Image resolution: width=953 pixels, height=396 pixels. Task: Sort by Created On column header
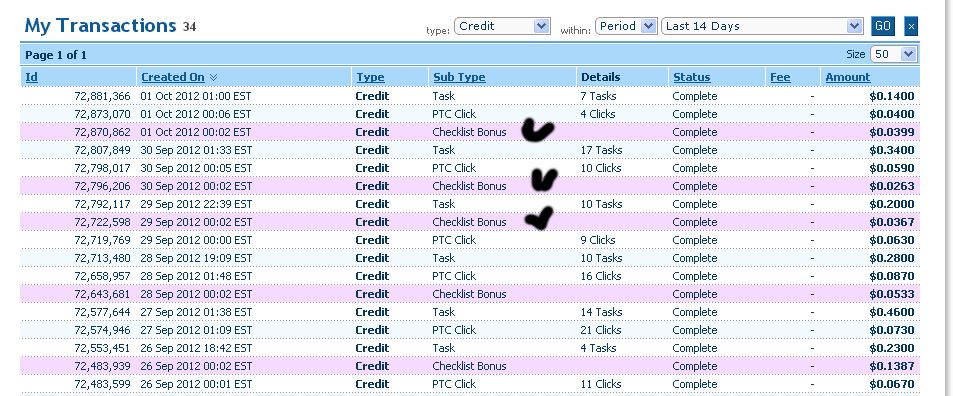click(x=173, y=77)
